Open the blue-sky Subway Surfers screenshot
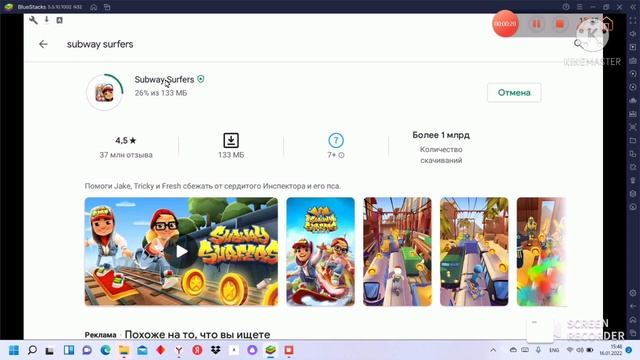Screen dimensions: 640x360 tap(320, 251)
